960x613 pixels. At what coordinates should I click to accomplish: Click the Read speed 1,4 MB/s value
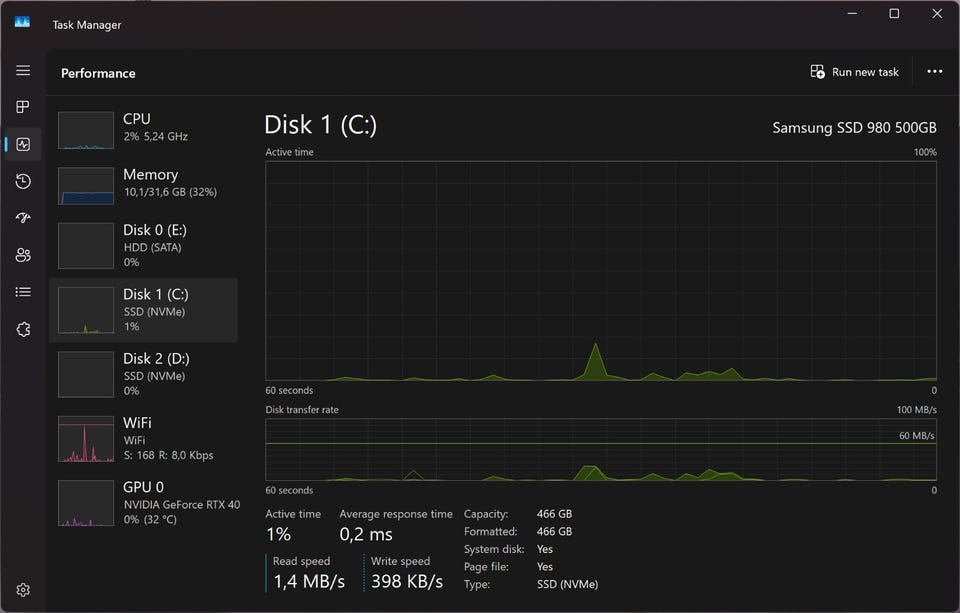pyautogui.click(x=309, y=581)
